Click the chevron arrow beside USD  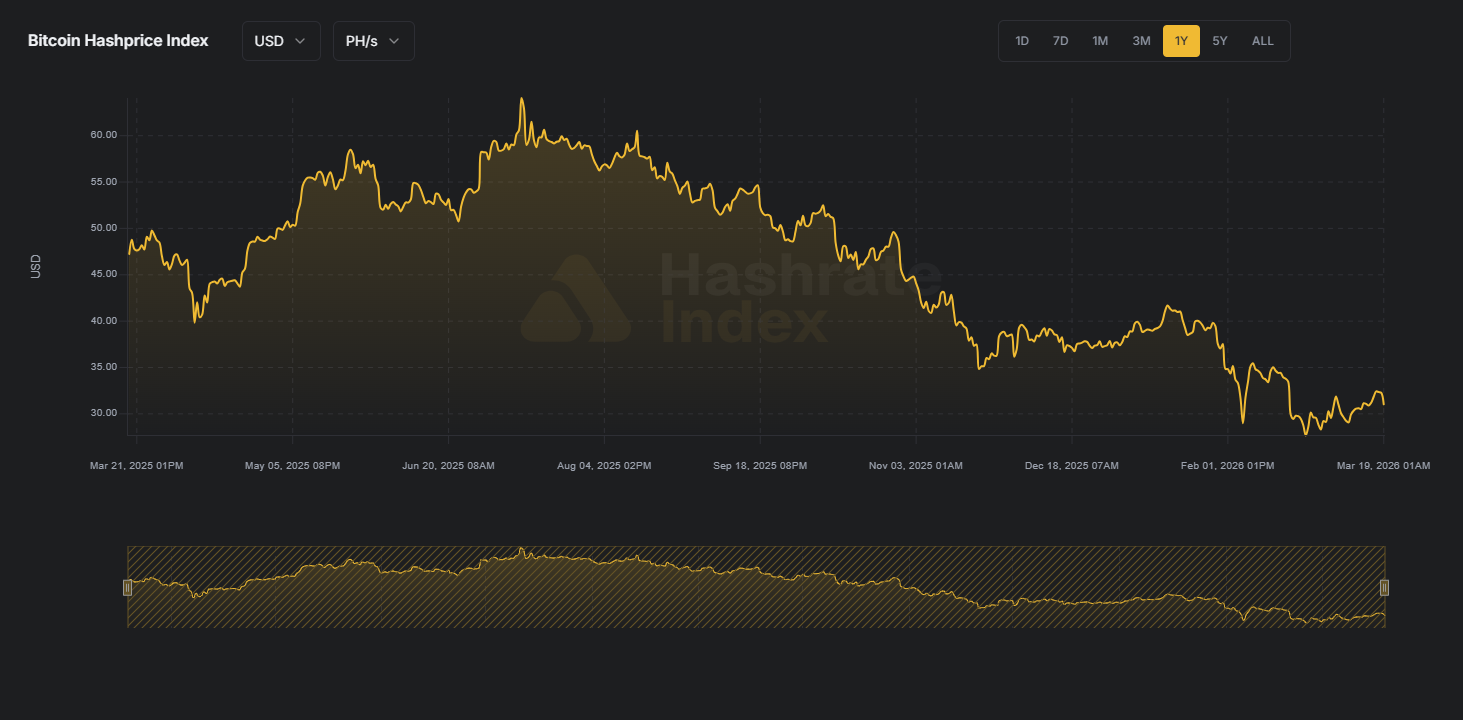click(x=300, y=41)
